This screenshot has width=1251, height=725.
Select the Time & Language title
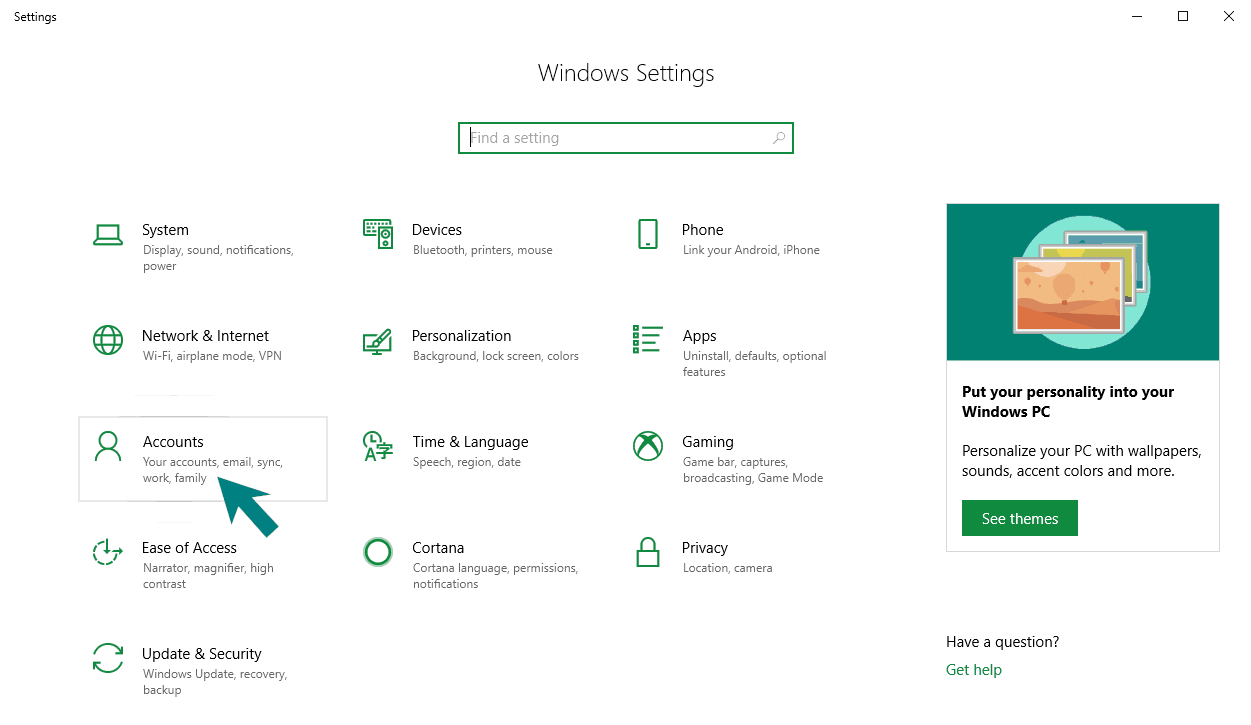[x=470, y=442]
